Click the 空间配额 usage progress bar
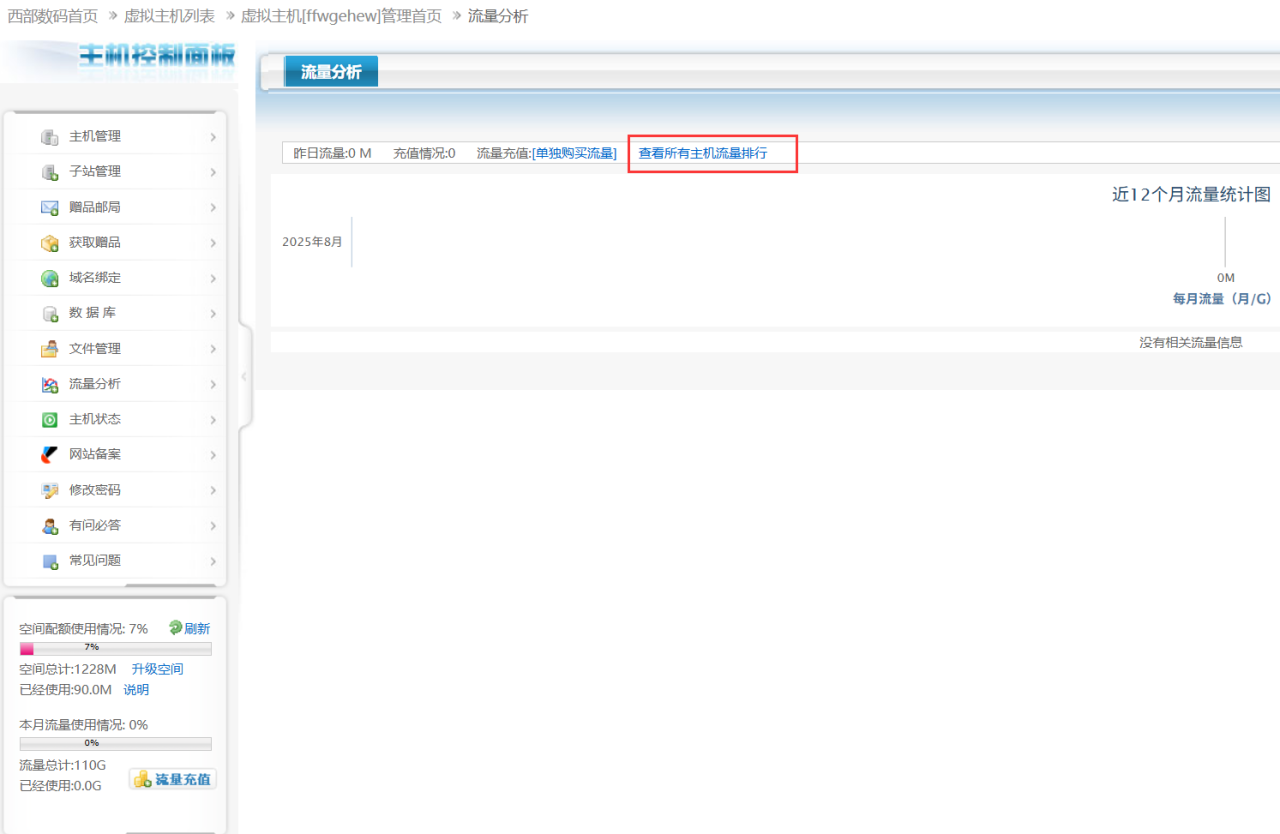 click(x=115, y=648)
